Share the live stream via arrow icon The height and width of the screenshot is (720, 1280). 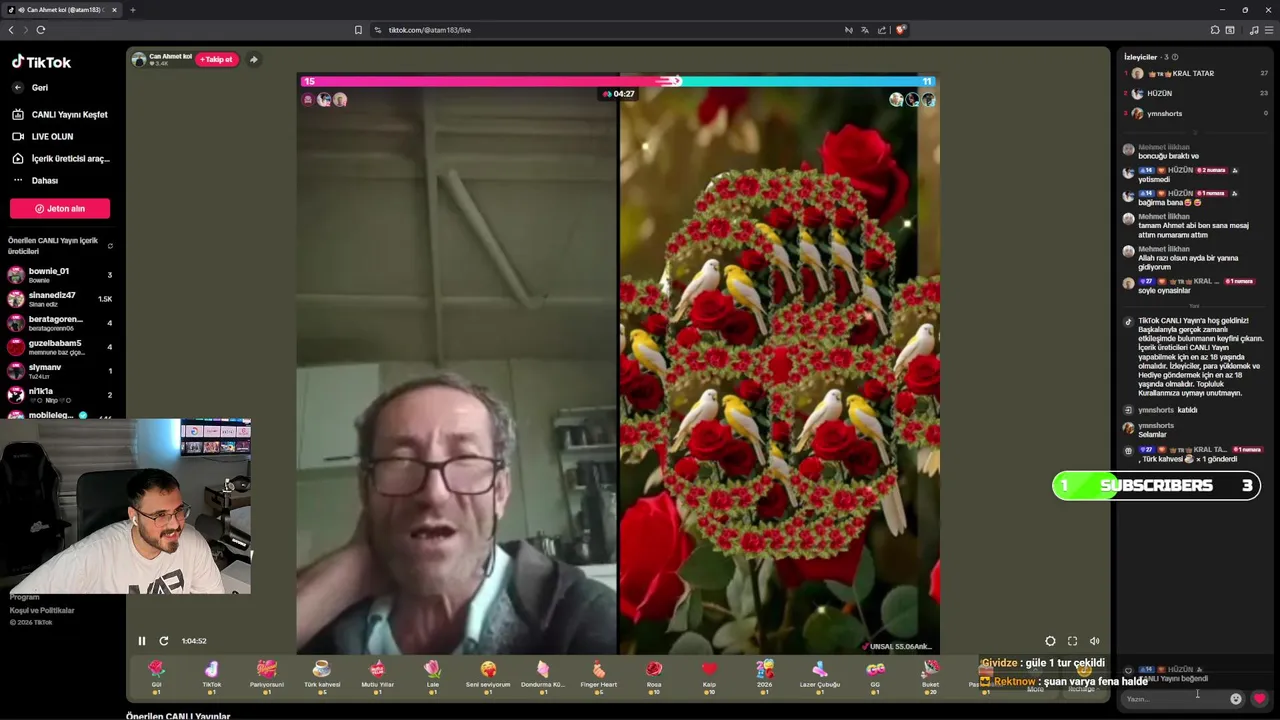coord(253,60)
